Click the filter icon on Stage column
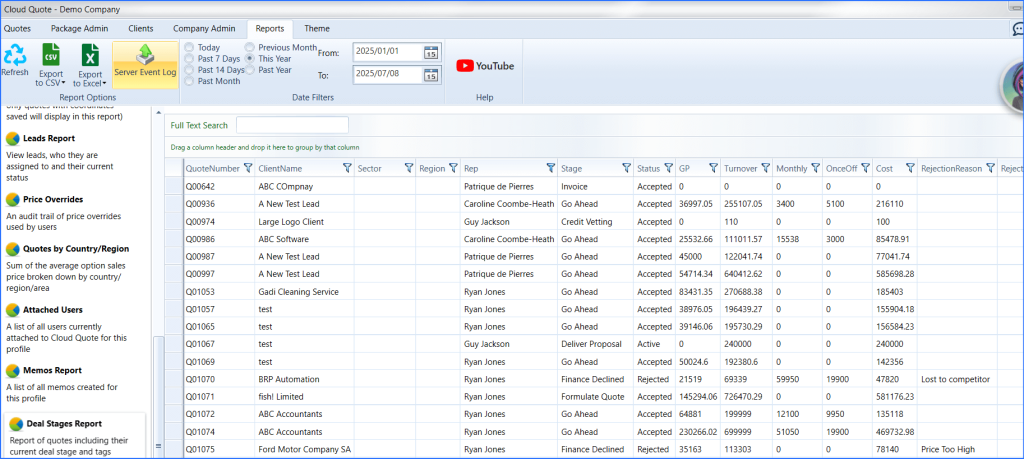The image size is (1024, 459). 625,169
